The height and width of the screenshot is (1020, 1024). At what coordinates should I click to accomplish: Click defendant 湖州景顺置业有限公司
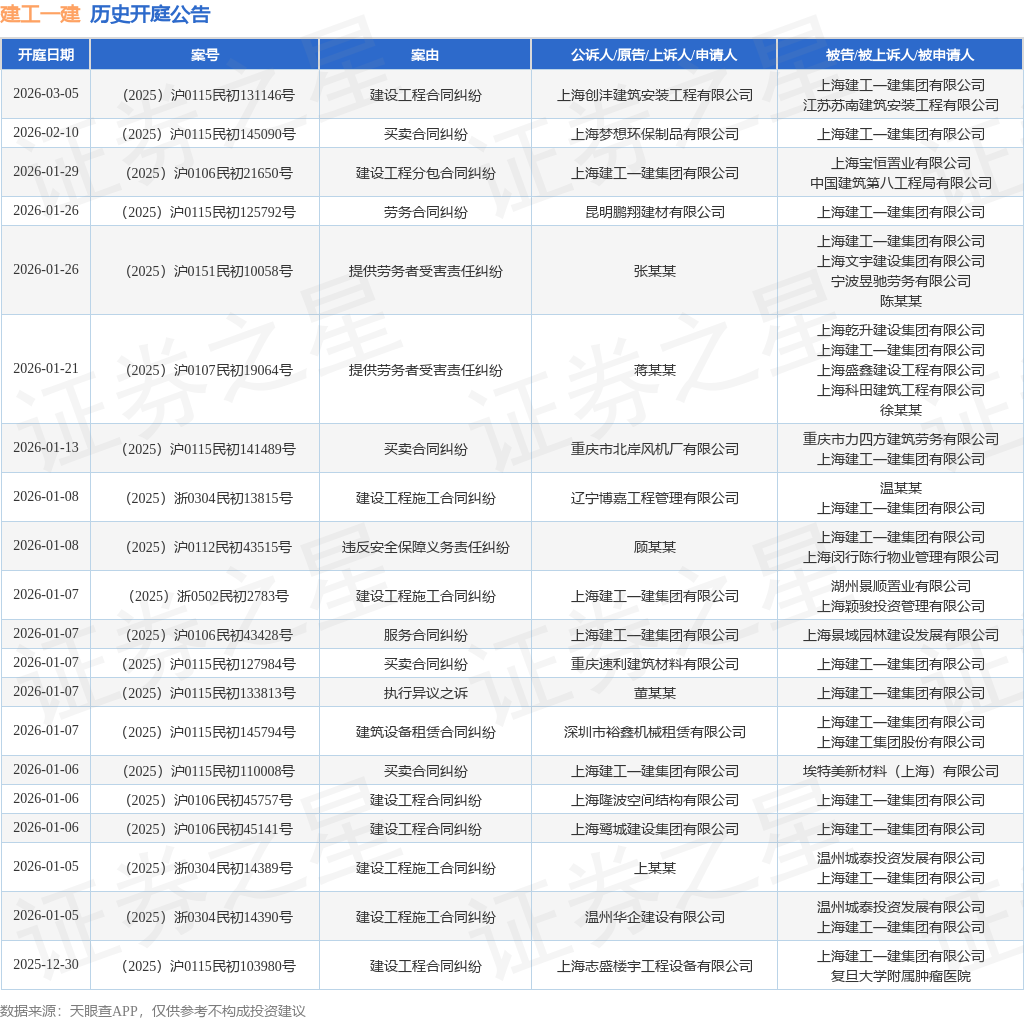coord(901,586)
